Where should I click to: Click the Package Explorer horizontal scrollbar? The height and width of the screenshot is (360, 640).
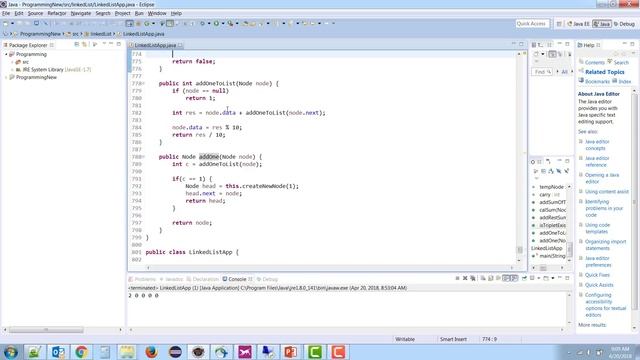tap(46, 330)
